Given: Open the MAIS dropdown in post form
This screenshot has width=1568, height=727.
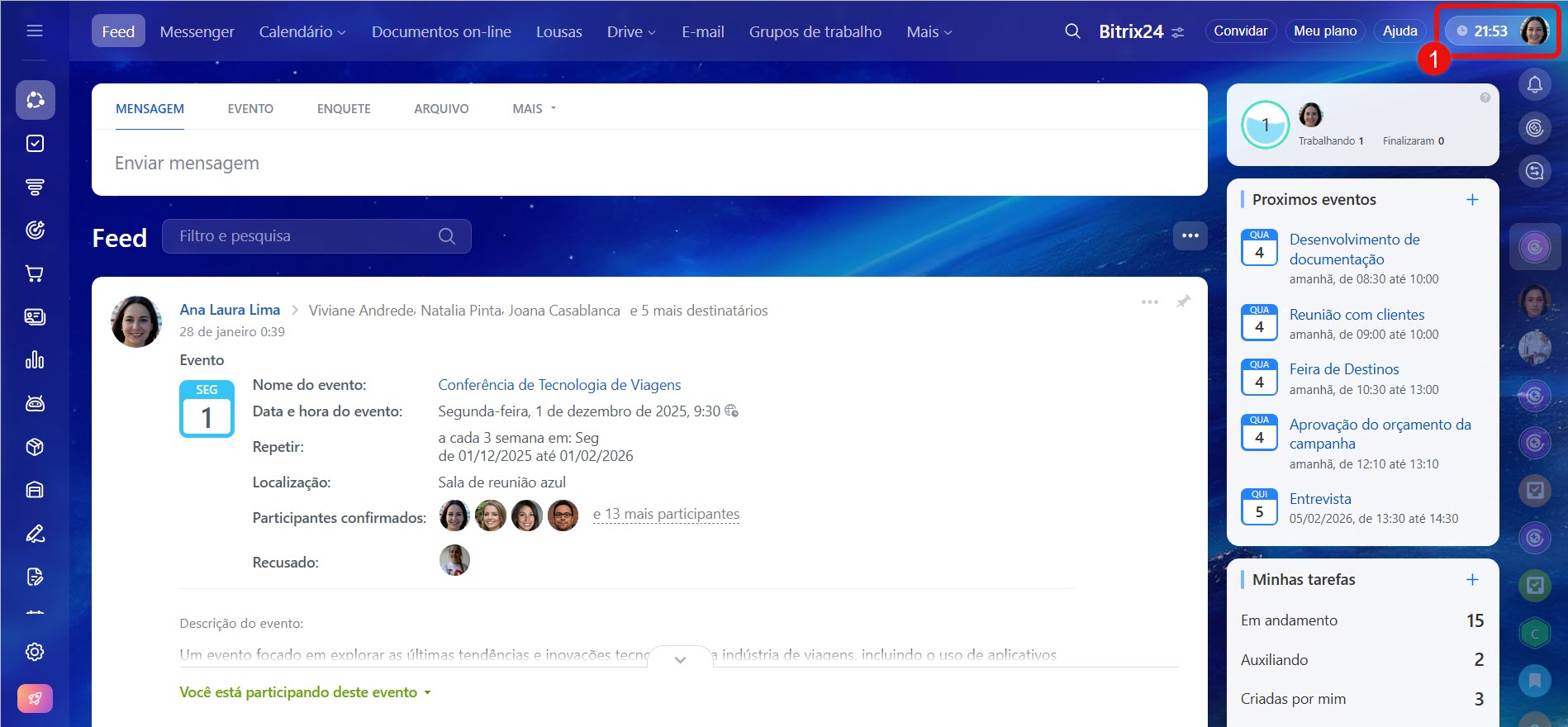Looking at the screenshot, I should (534, 109).
